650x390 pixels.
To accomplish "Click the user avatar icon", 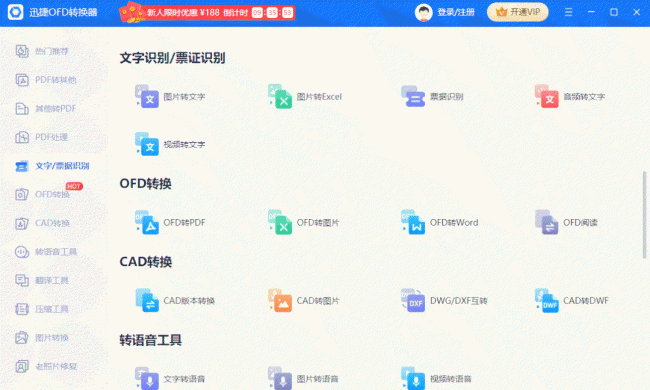I will (x=423, y=12).
